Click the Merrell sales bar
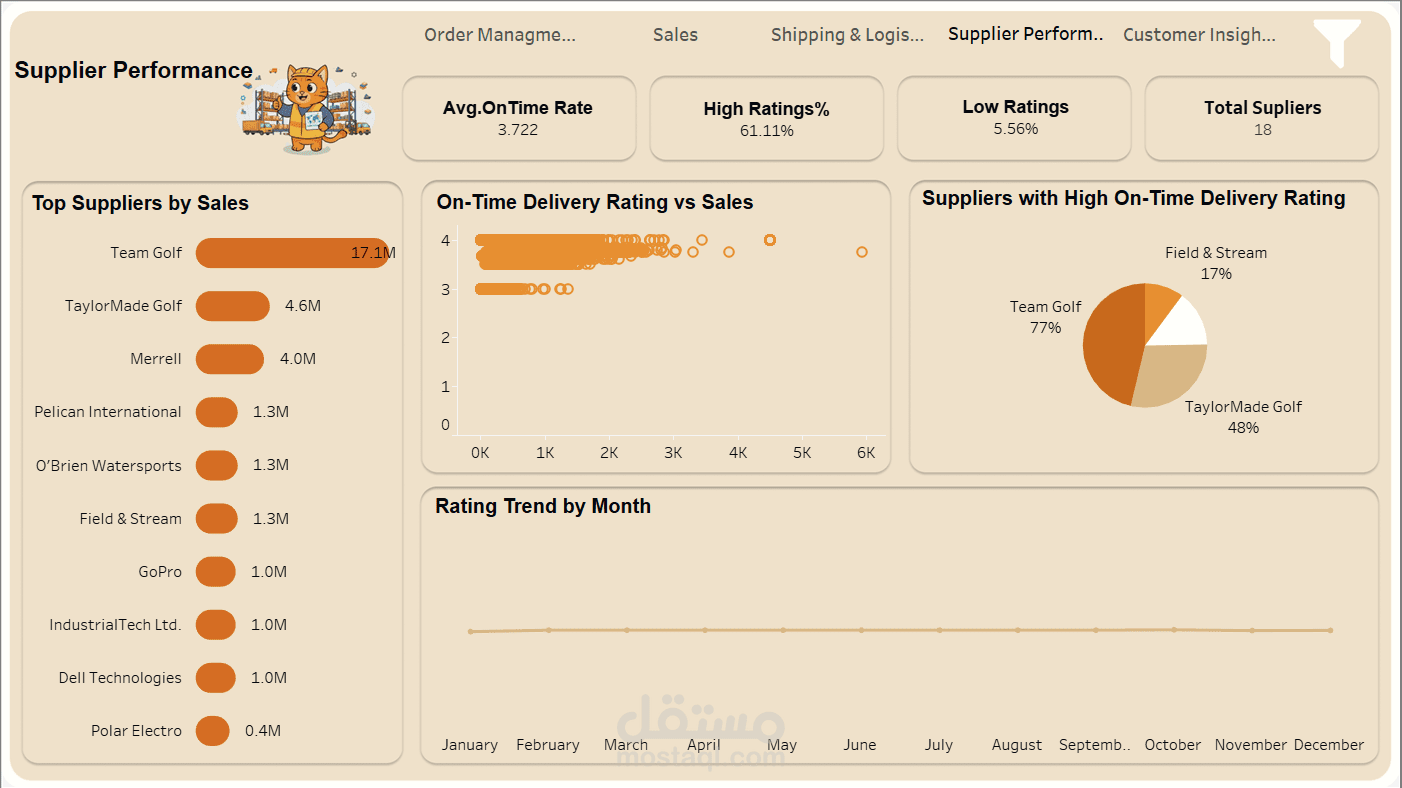 (x=229, y=359)
